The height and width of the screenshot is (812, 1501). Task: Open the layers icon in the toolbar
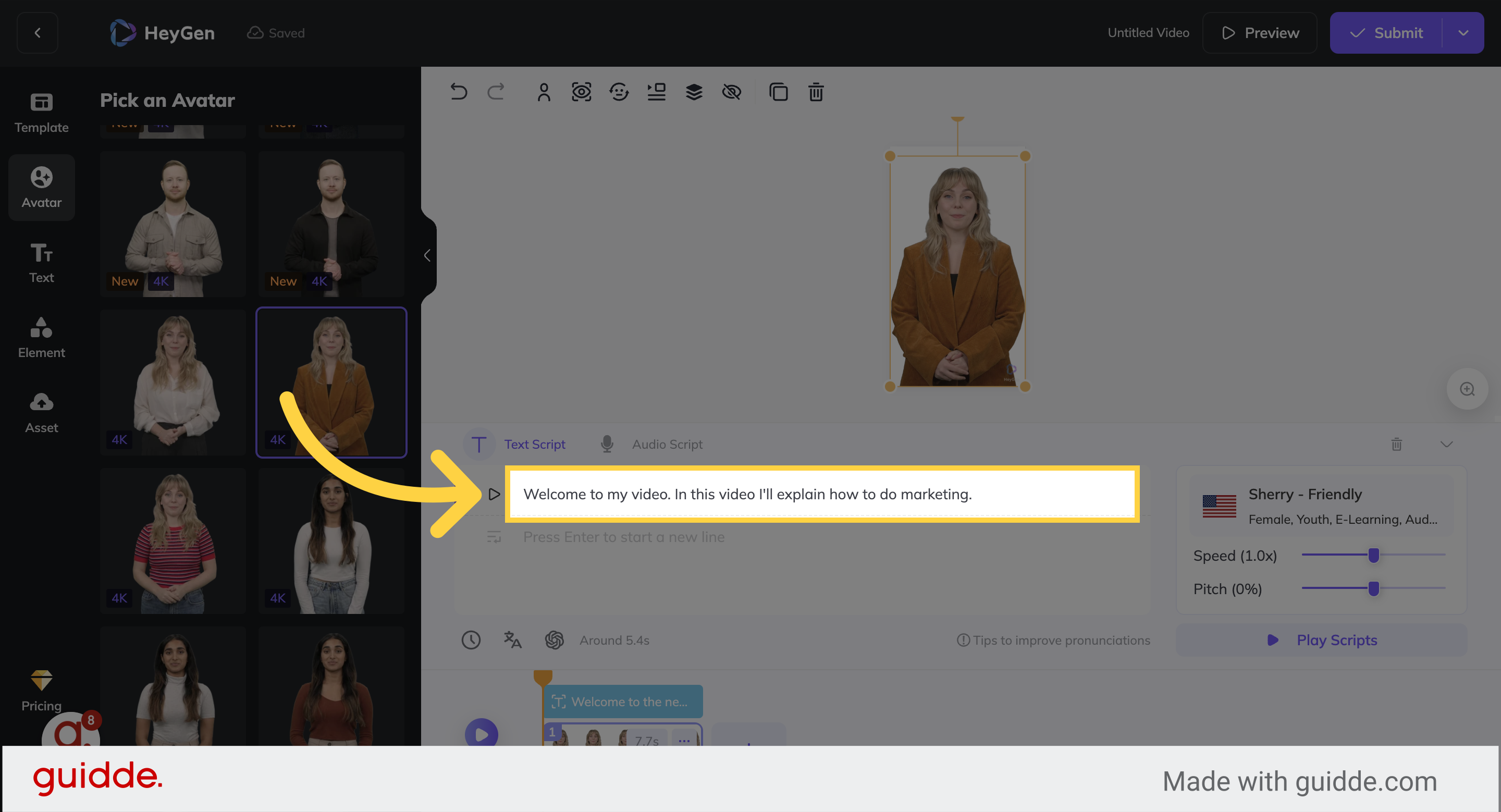point(693,92)
